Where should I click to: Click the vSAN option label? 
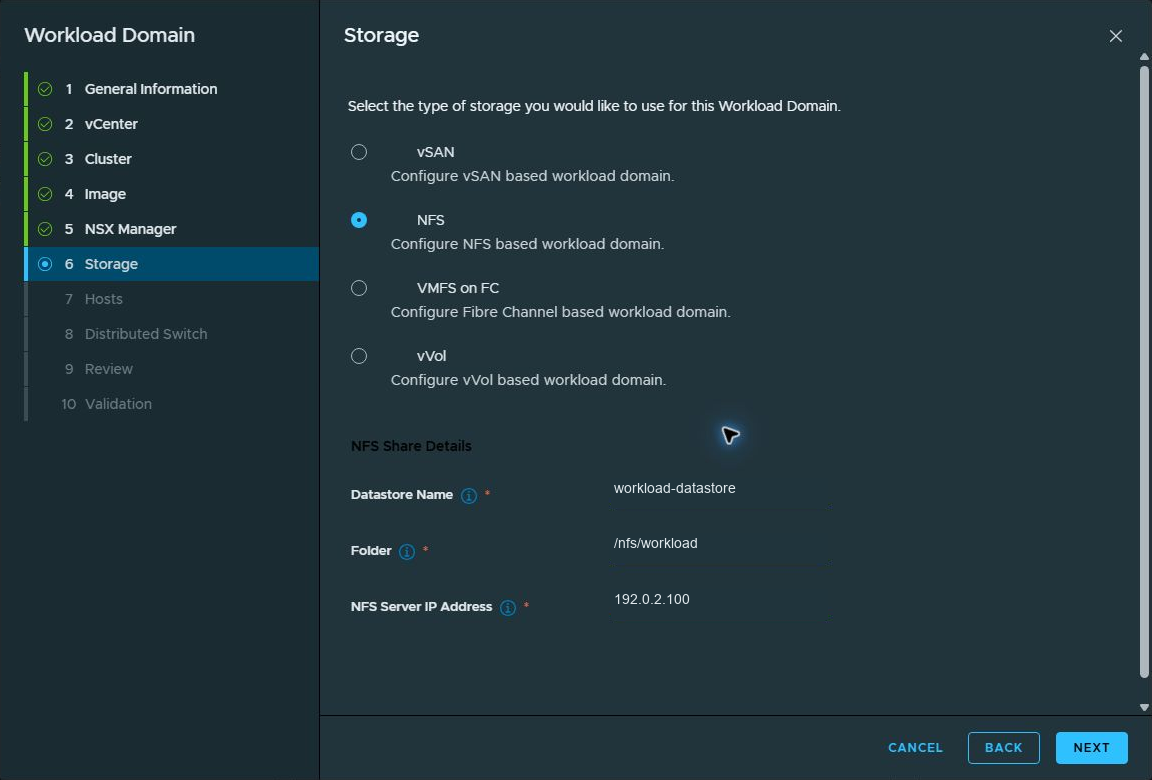tap(436, 152)
